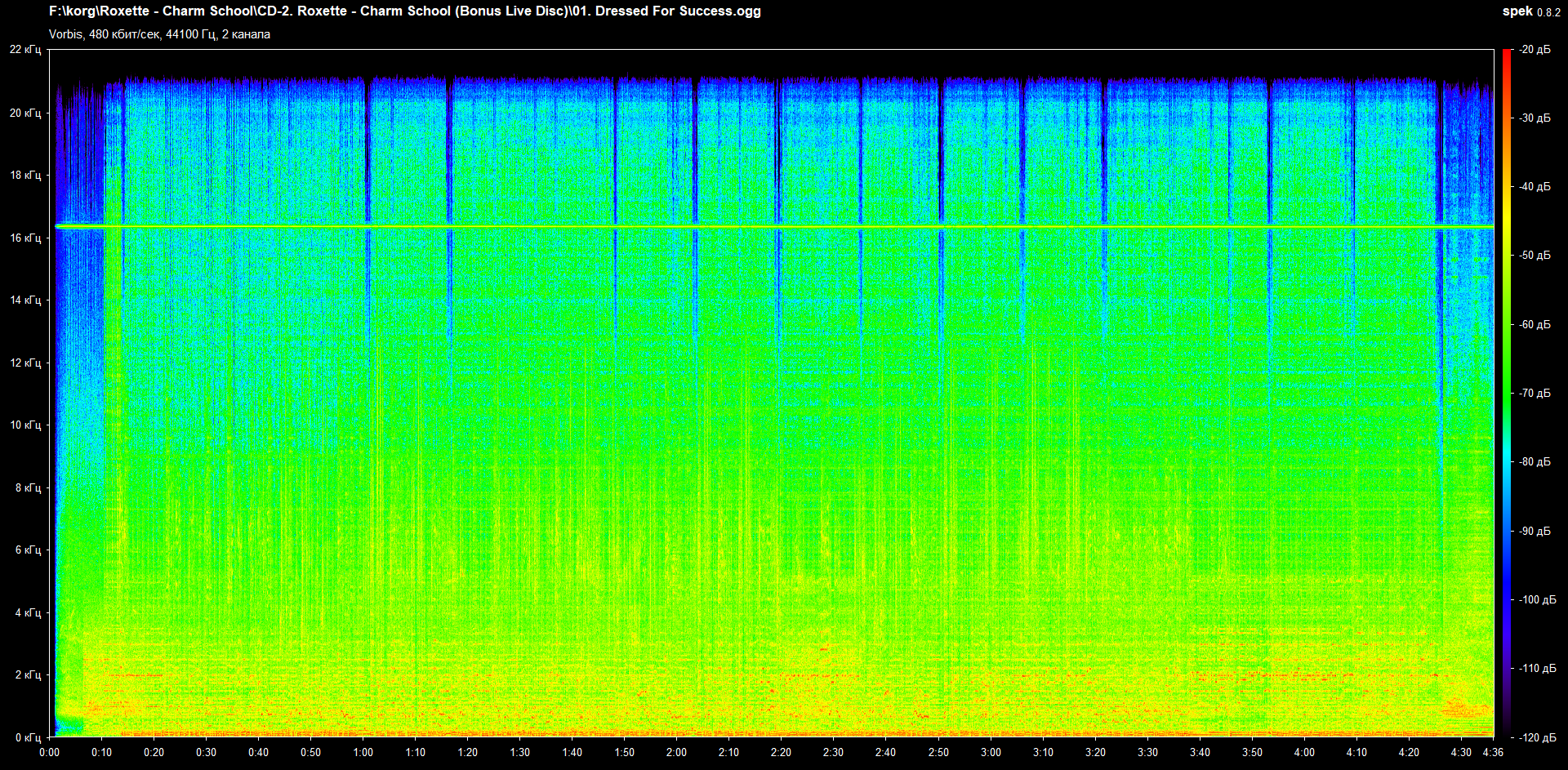This screenshot has width=1568, height=770.
Task: Click the 4:00 time axis marker
Action: 1304,752
